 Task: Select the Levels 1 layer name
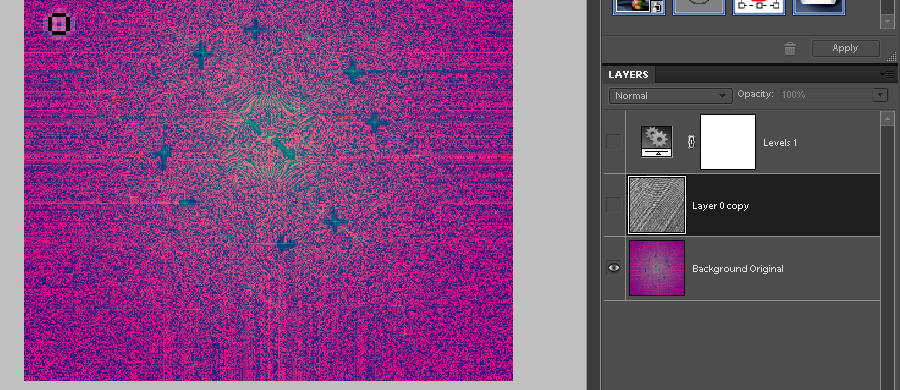779,142
